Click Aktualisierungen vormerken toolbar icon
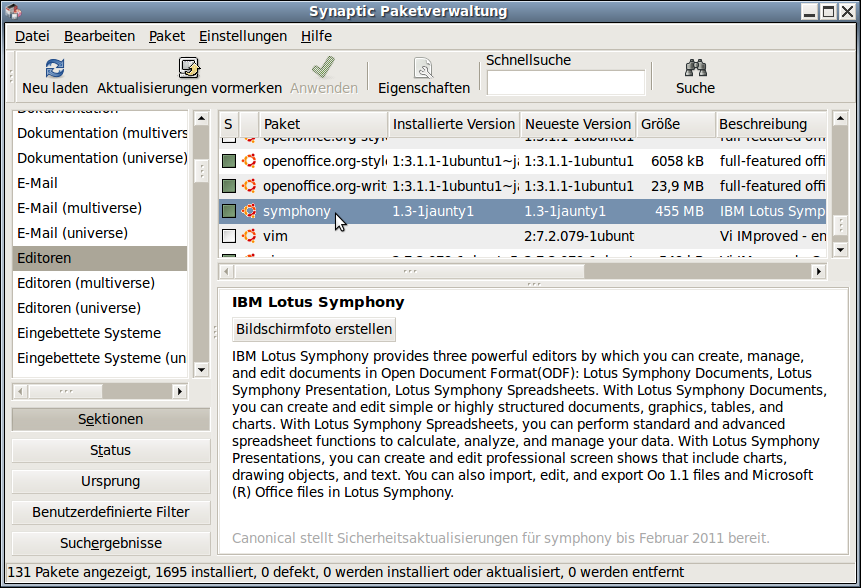 189,68
